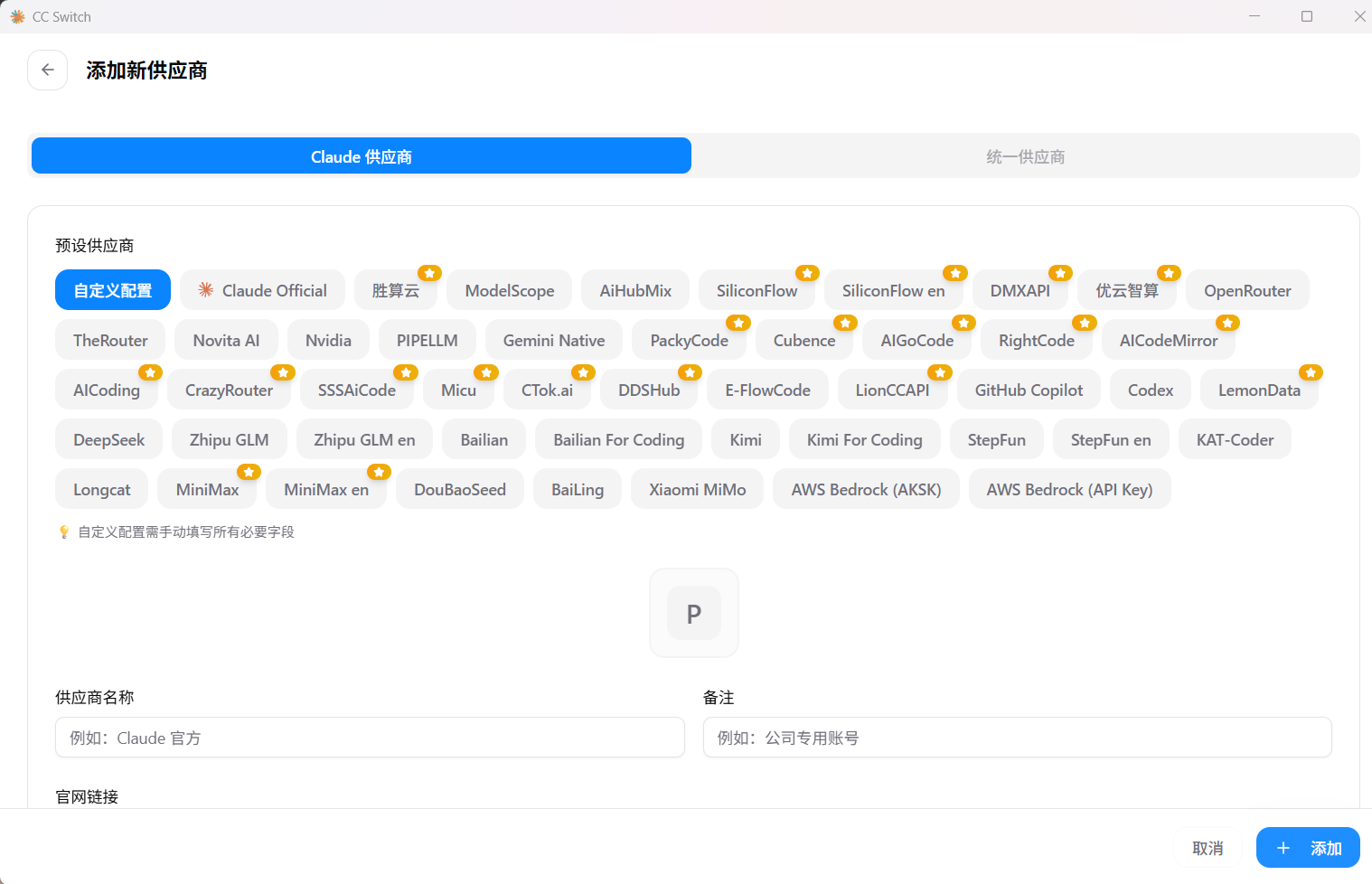
Task: Select Gemini Native preset
Action: click(554, 340)
